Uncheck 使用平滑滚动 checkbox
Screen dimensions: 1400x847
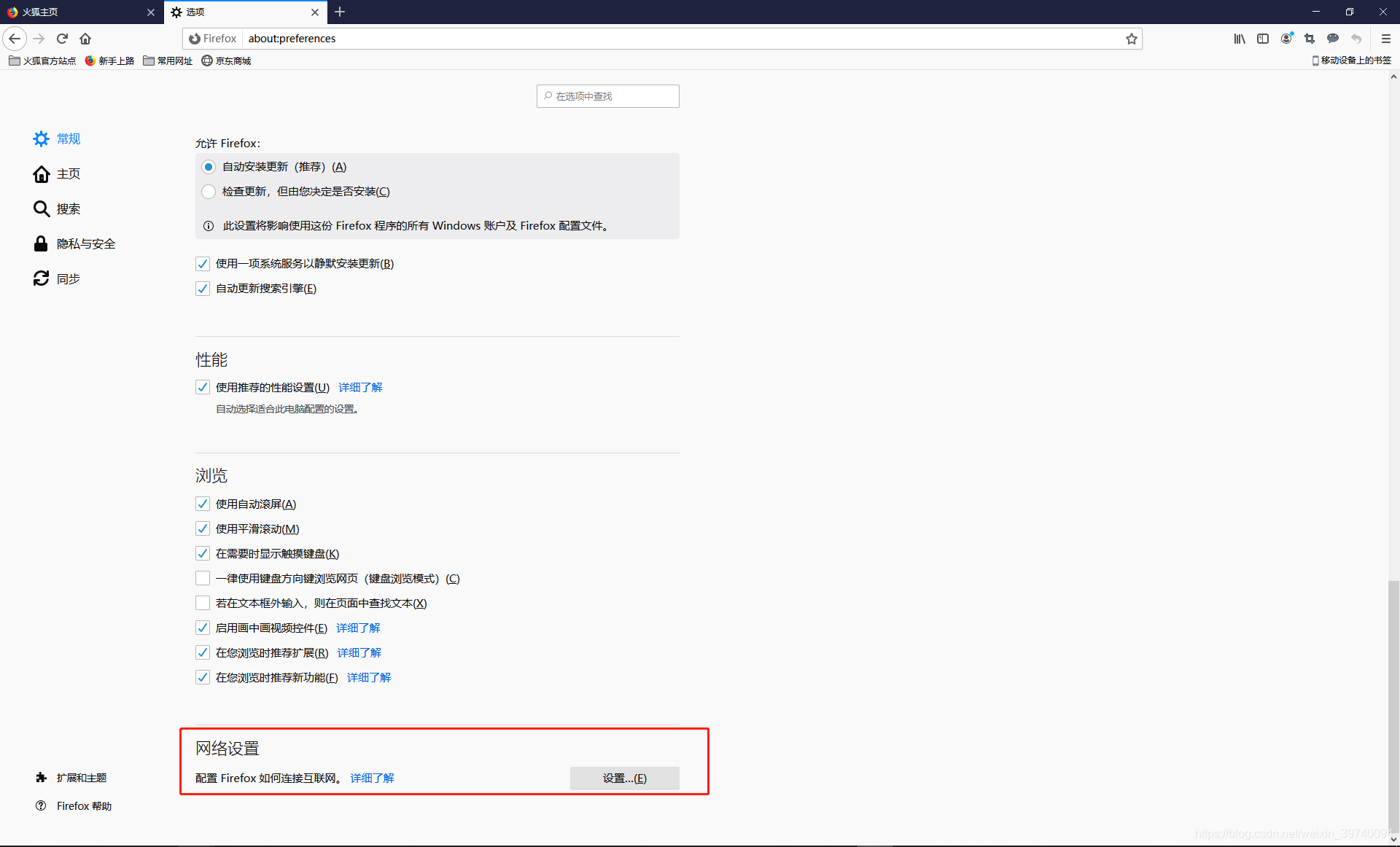pyautogui.click(x=203, y=528)
